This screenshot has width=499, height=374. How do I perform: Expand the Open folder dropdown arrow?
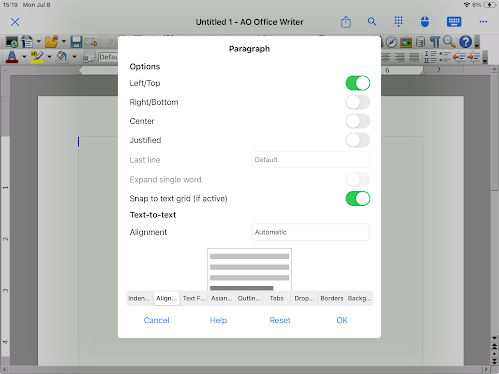(64, 42)
